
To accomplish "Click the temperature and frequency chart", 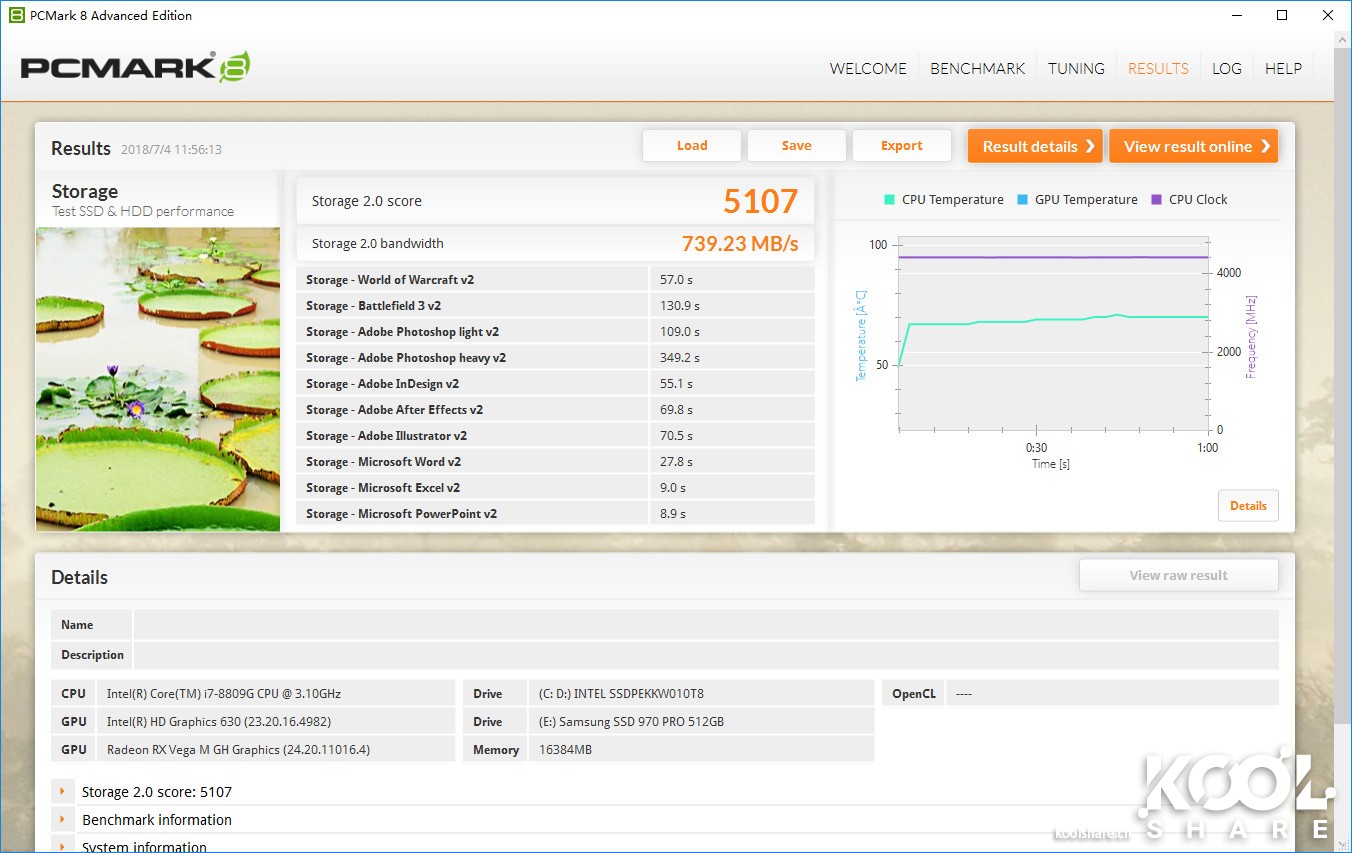I will [1054, 335].
